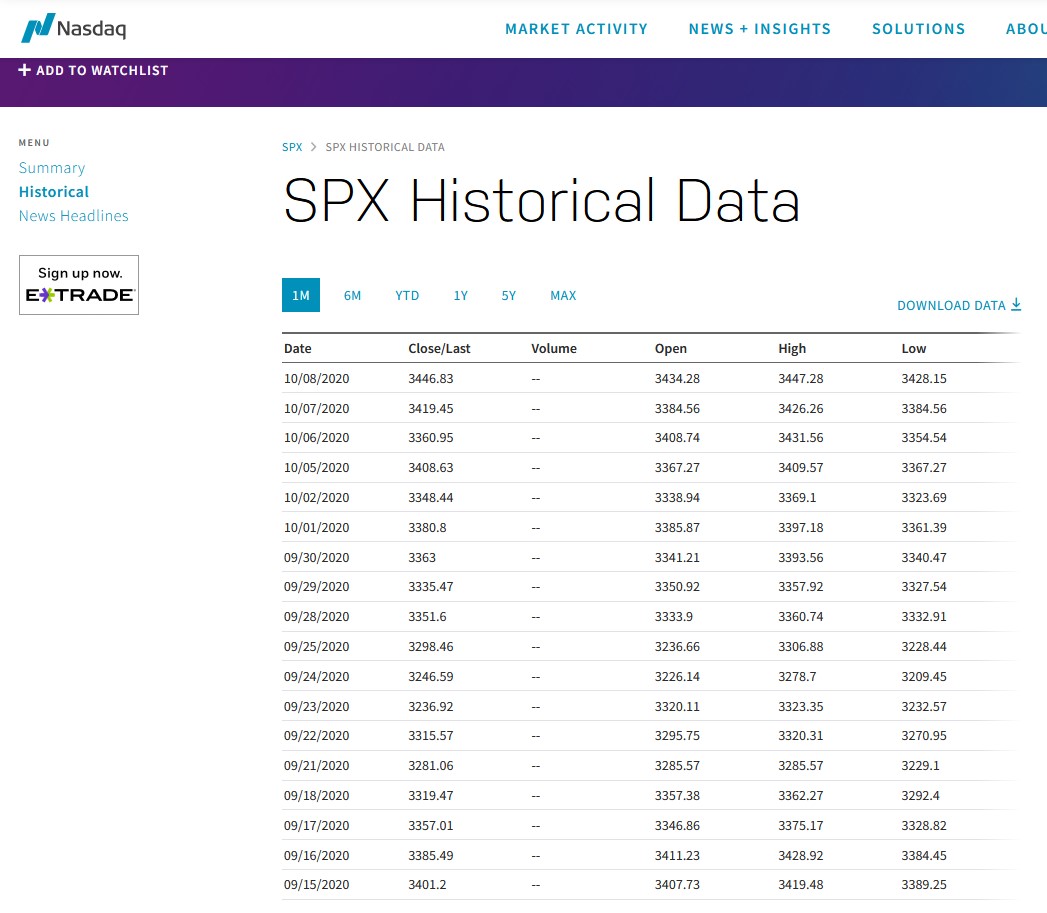This screenshot has height=913, width=1047.
Task: Click the download arrow icon beside Download Data
Action: (x=1016, y=304)
